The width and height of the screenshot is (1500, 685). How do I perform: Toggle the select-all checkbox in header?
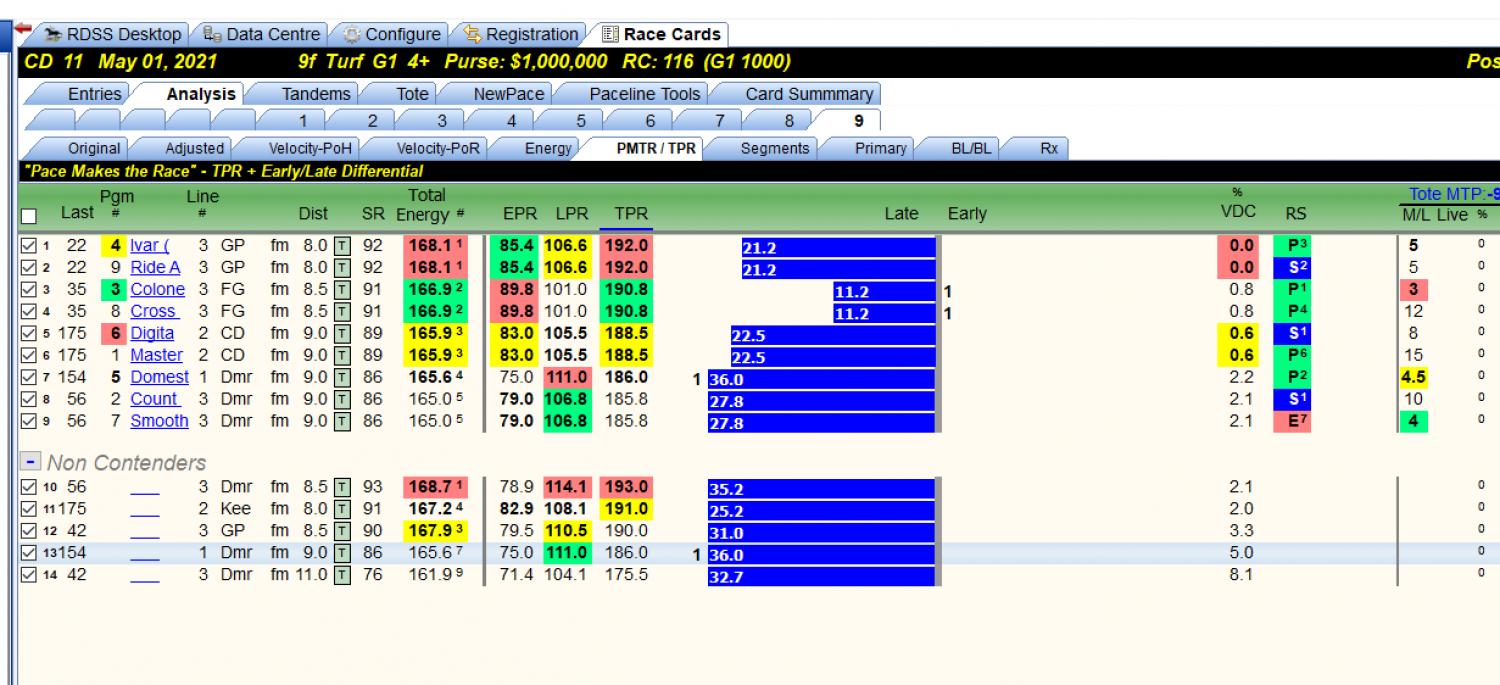click(x=28, y=217)
